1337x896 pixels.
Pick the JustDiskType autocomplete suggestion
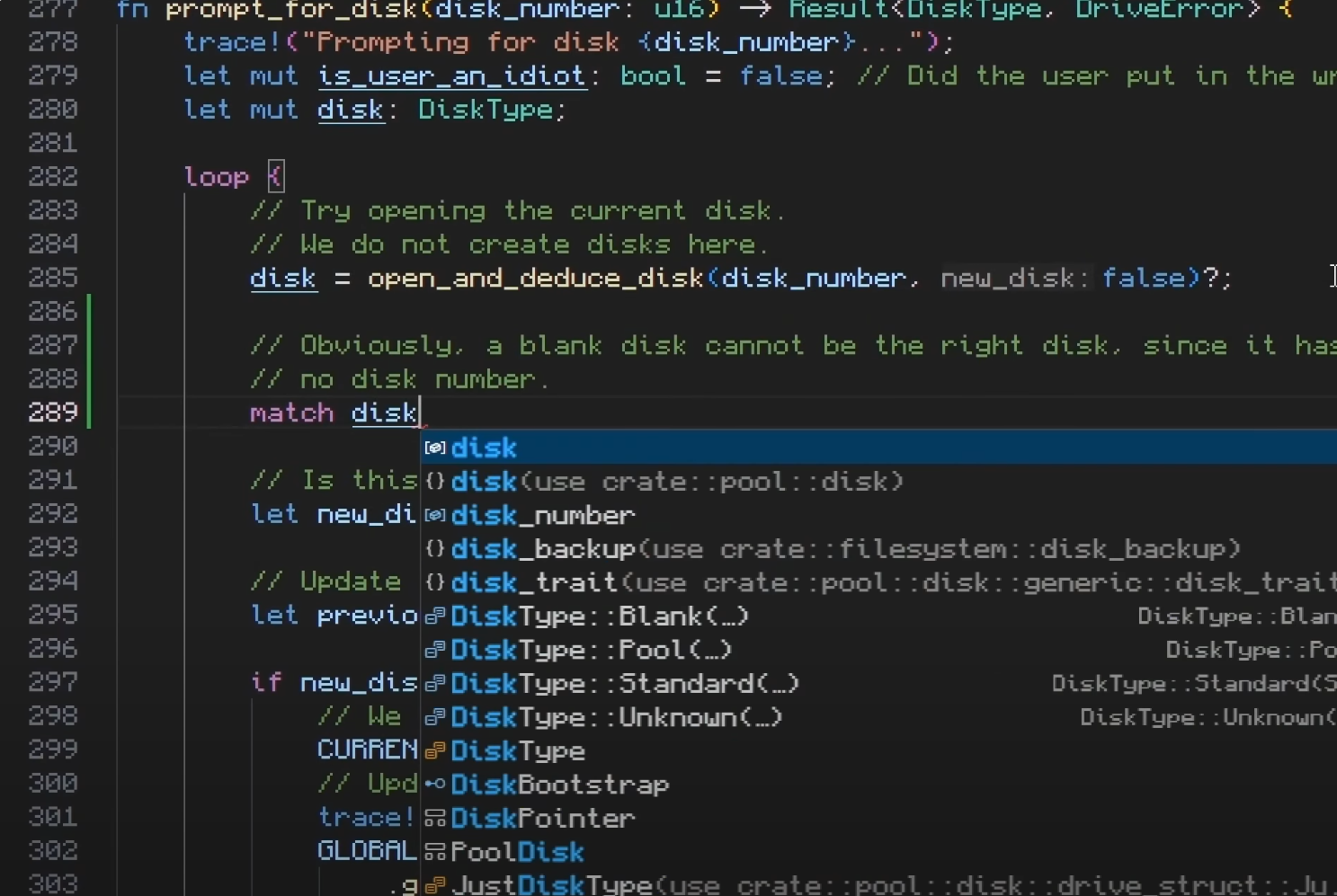(551, 885)
